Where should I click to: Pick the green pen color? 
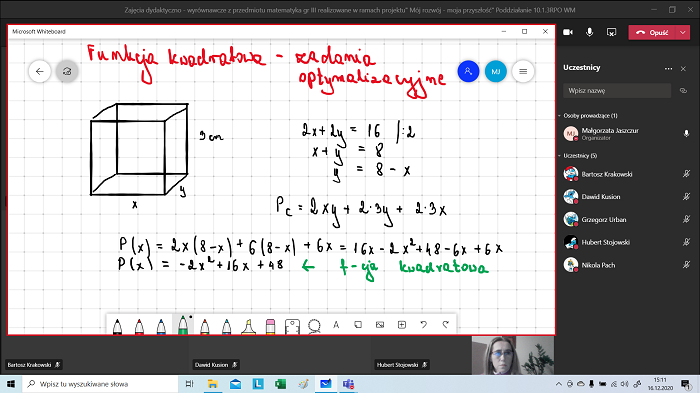(183, 326)
